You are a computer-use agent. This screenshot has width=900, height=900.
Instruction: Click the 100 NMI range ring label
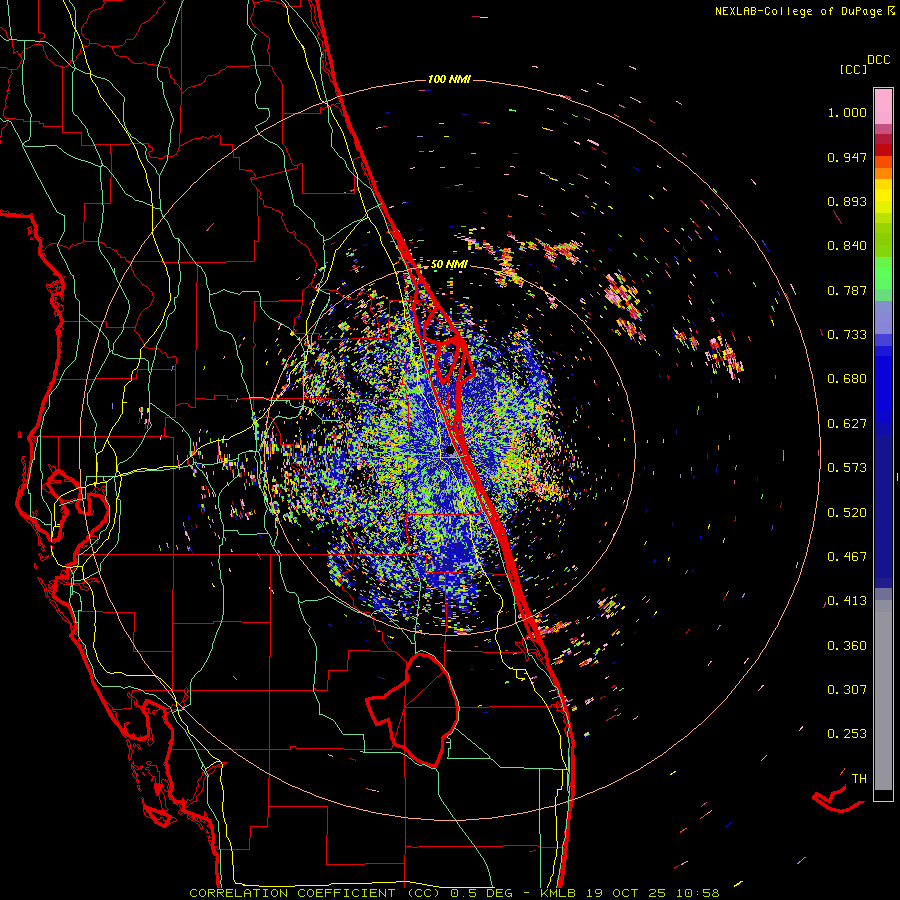[x=449, y=79]
